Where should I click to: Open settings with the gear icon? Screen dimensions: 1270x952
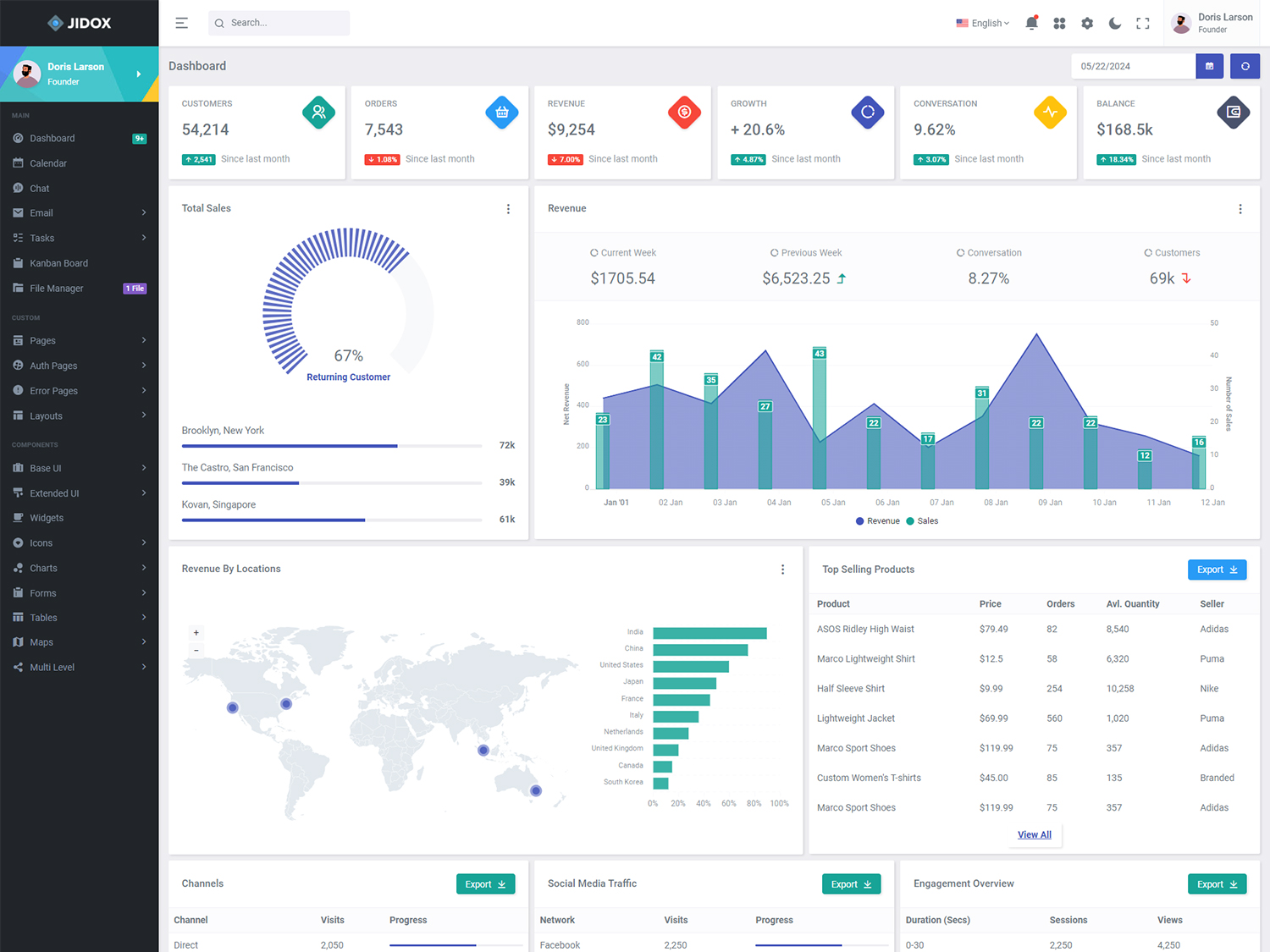coord(1087,23)
